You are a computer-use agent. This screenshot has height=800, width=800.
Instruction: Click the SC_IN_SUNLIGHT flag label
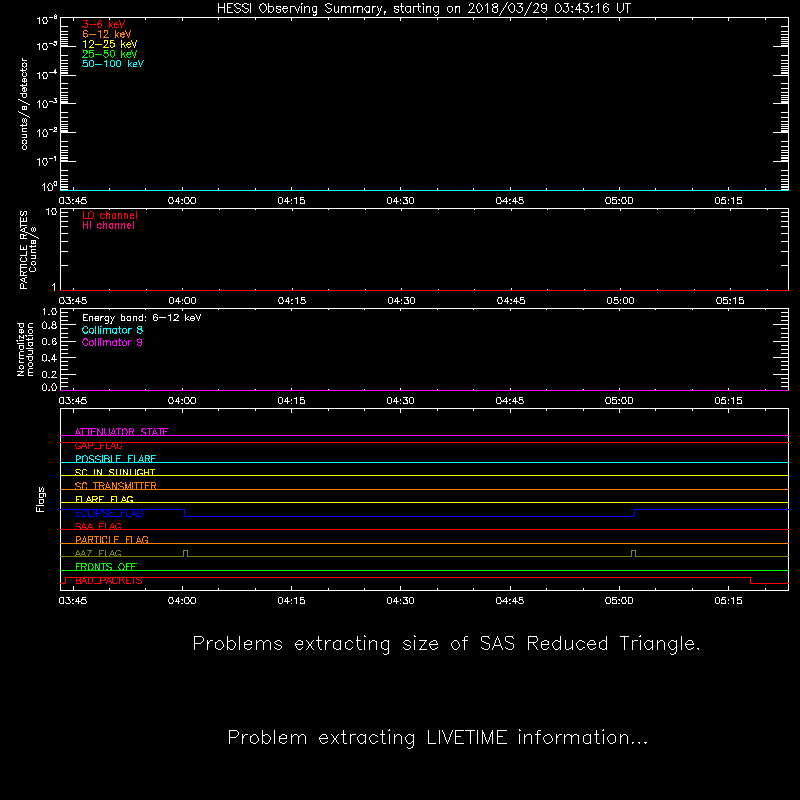tap(115, 472)
